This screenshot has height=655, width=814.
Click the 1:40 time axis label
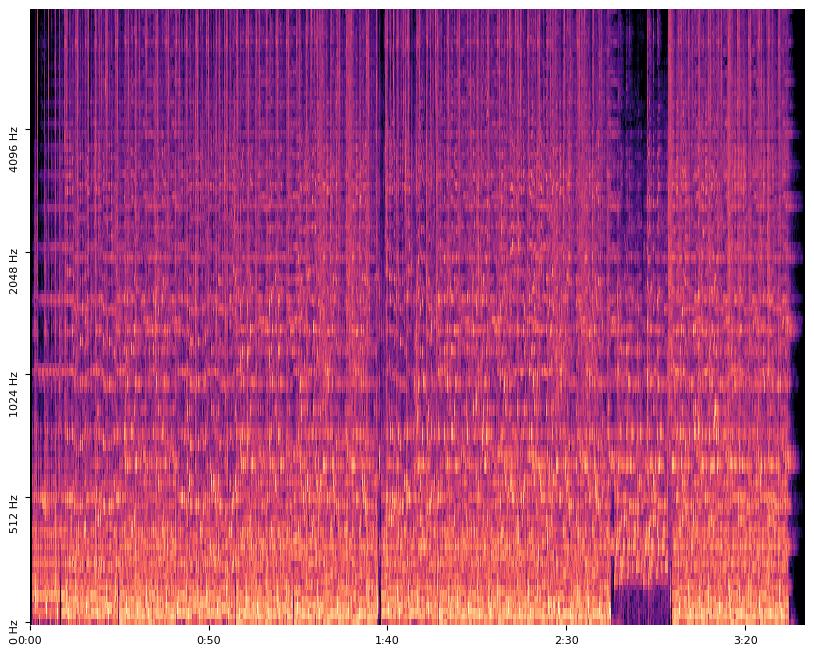pyautogui.click(x=387, y=640)
